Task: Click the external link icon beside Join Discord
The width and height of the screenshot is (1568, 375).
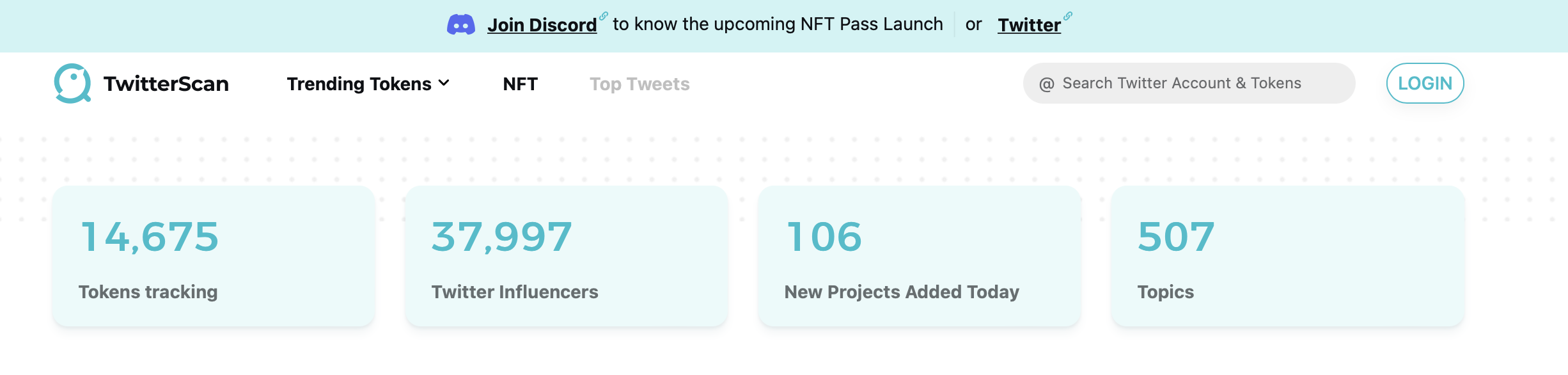Action: (x=604, y=16)
